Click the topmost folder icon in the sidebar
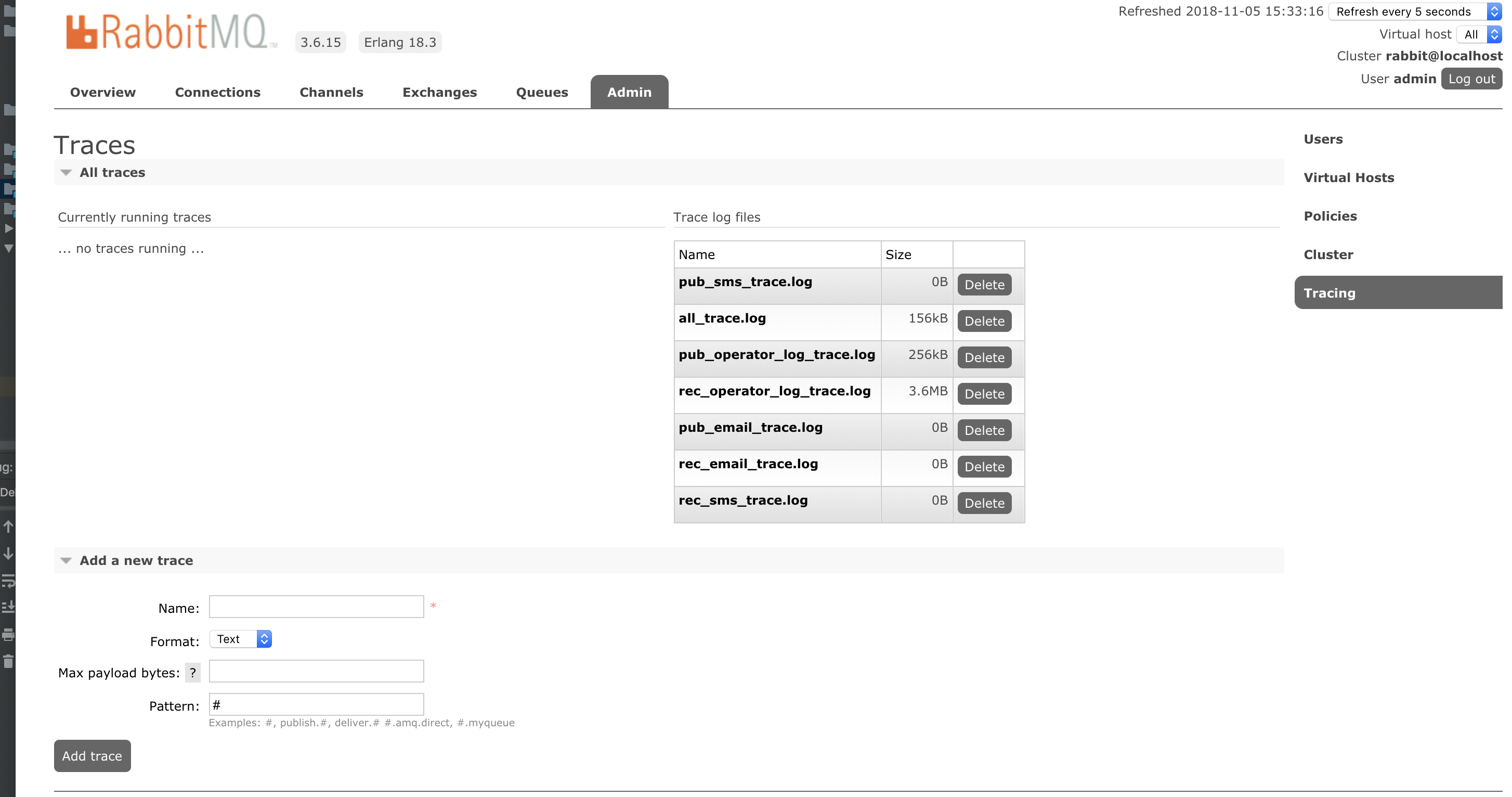The width and height of the screenshot is (1512, 797). click(9, 12)
